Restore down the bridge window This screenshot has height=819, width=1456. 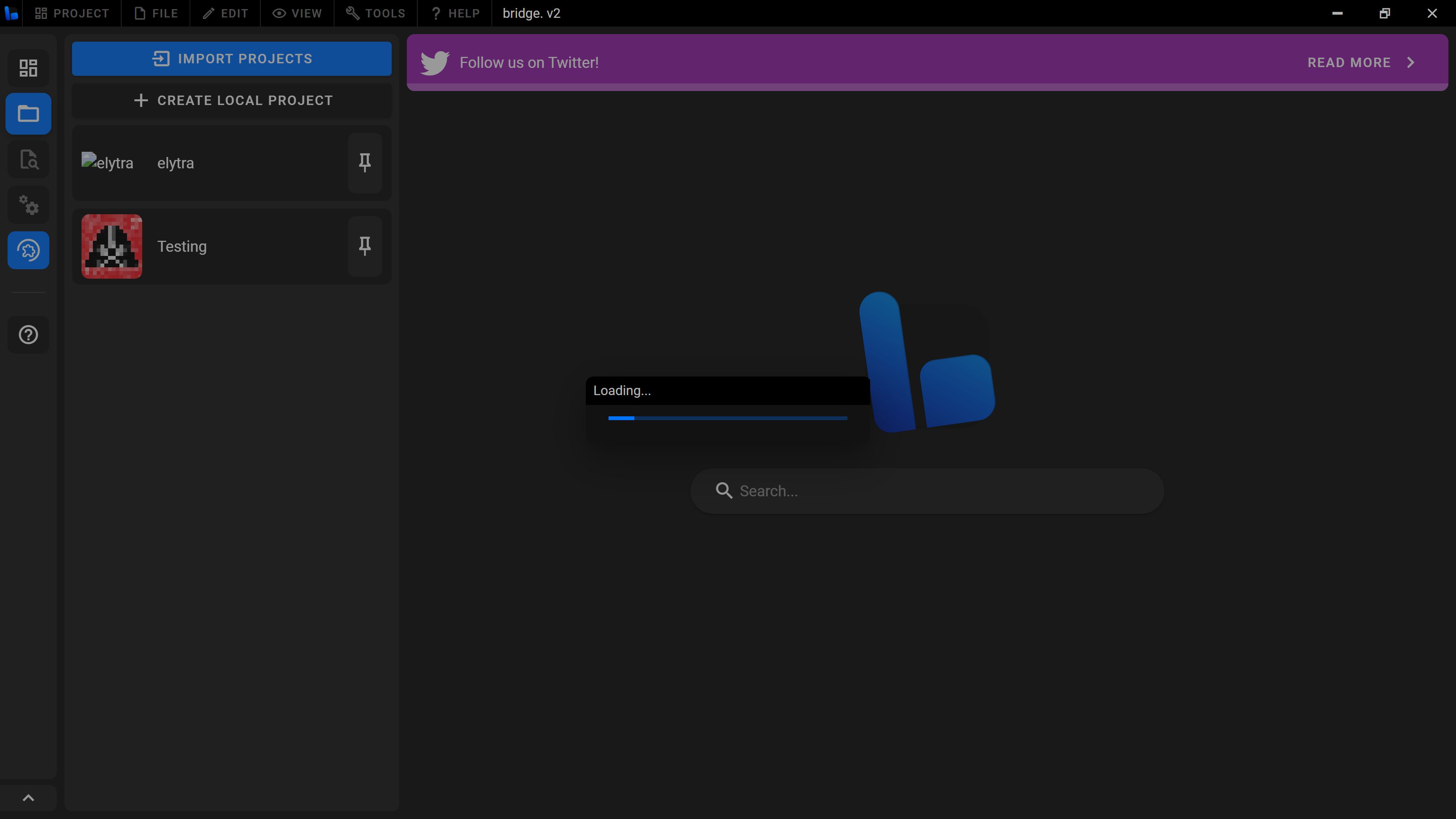click(x=1385, y=13)
